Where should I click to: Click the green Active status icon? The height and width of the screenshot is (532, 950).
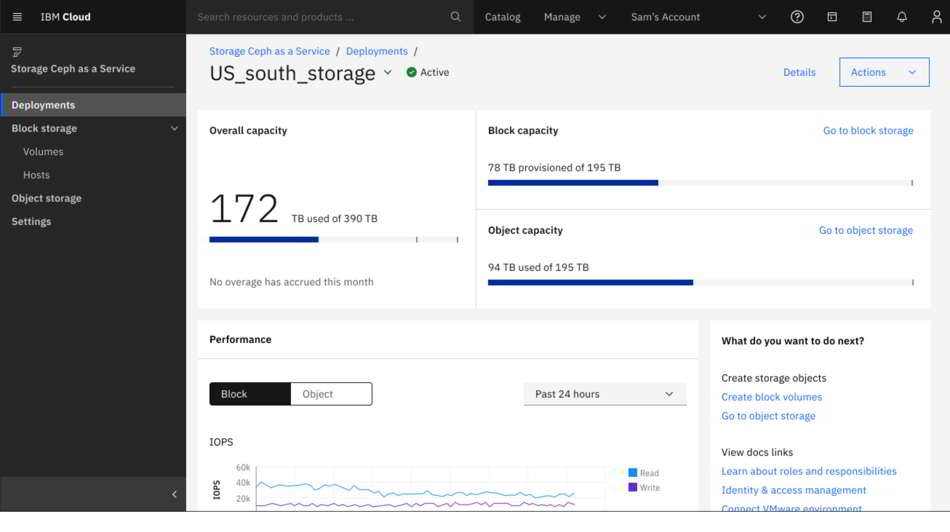[x=411, y=72]
